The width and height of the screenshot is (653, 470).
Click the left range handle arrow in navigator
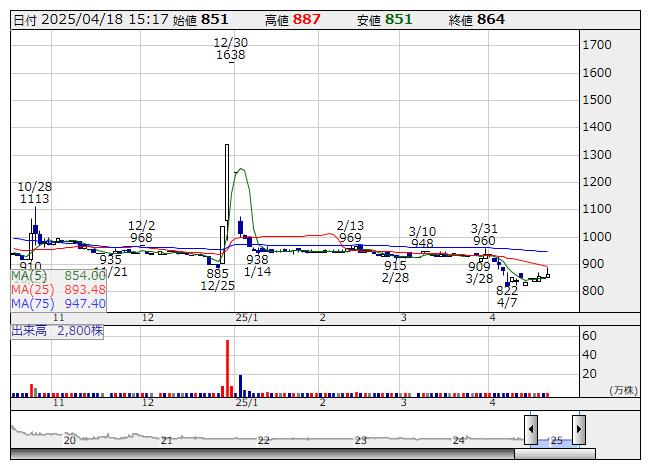click(531, 430)
